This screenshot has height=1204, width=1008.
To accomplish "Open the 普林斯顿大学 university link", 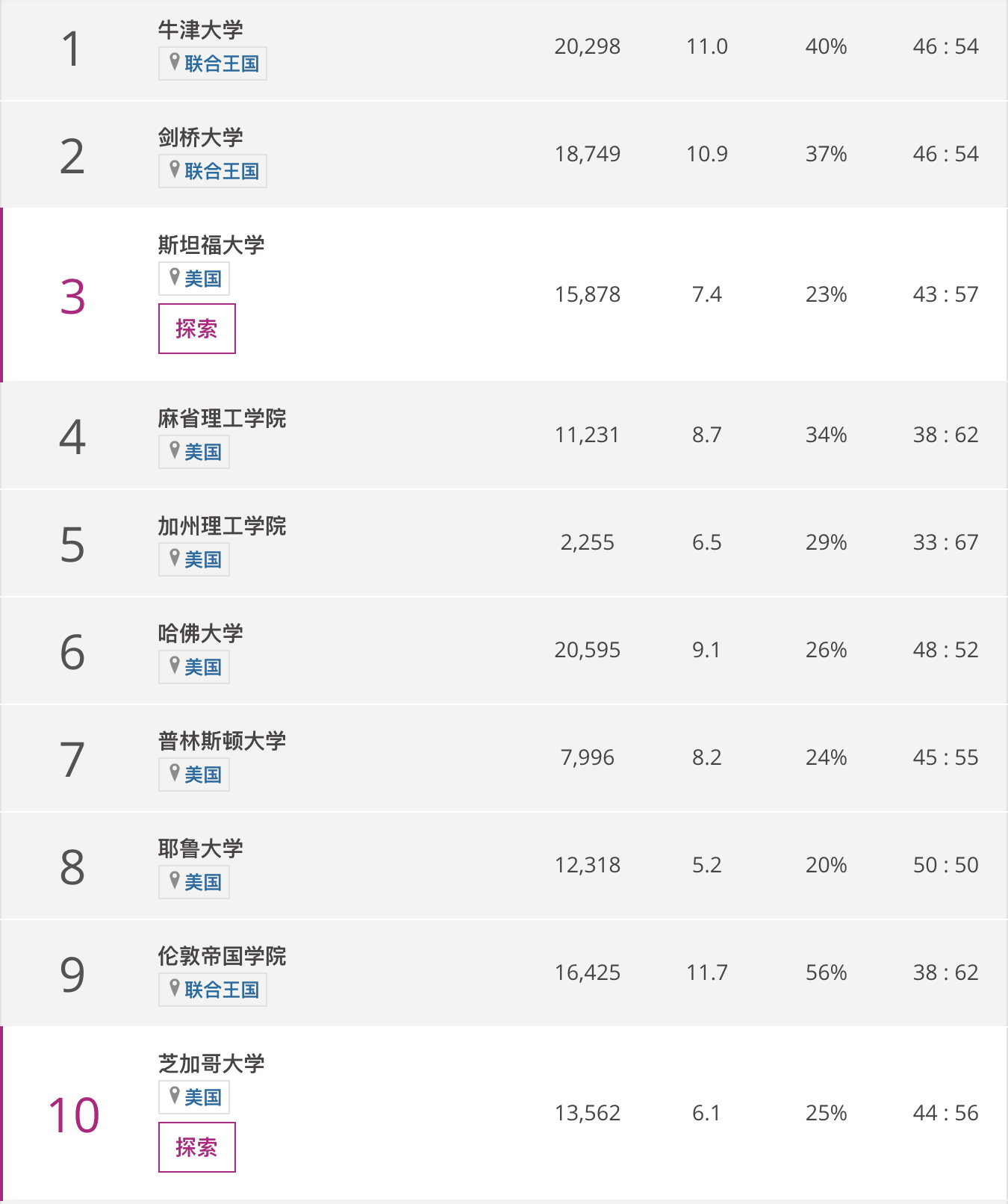I will [x=222, y=741].
